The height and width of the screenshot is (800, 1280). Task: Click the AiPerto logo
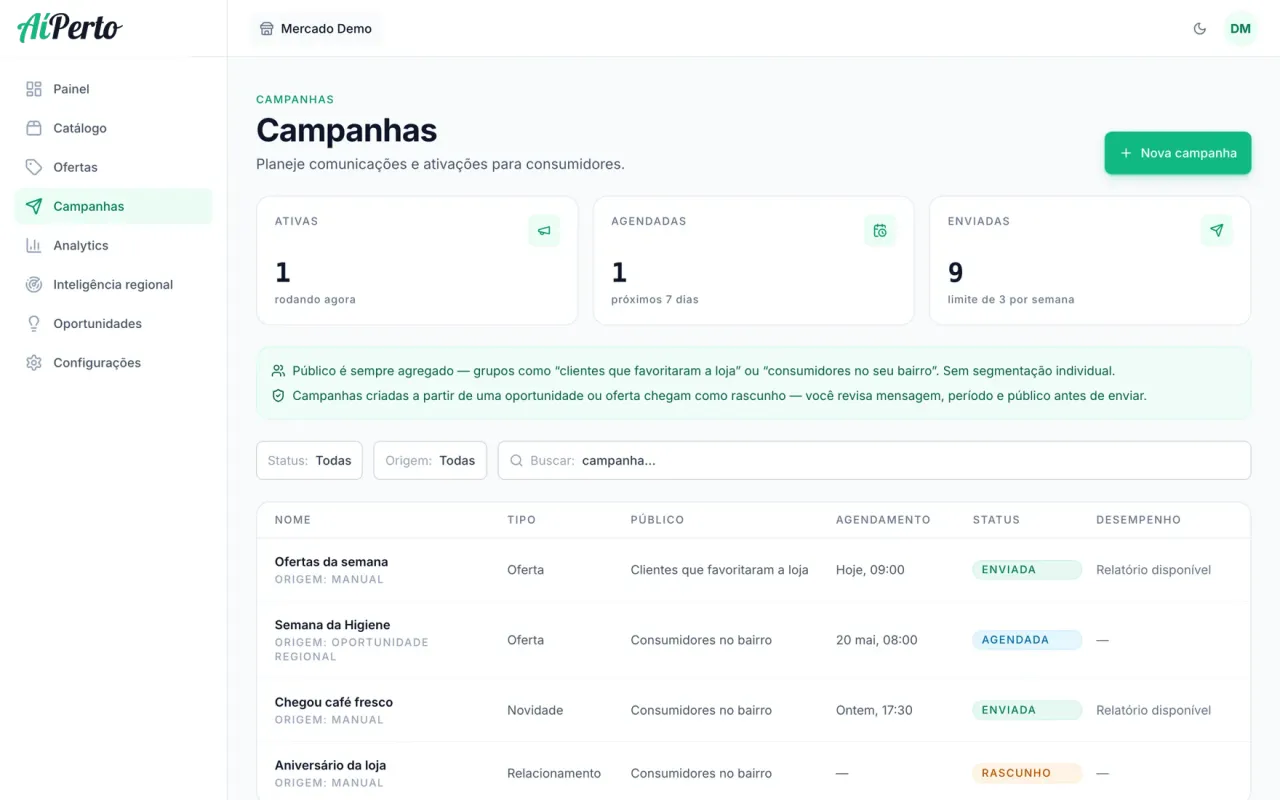coord(69,28)
